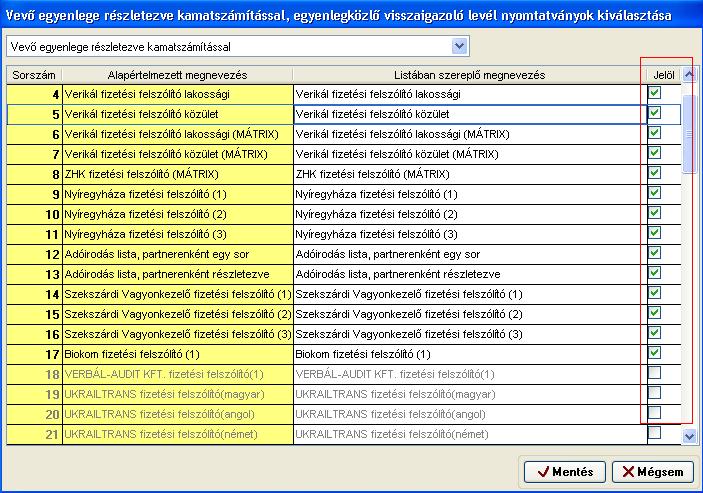The height and width of the screenshot is (493, 703).
Task: Check UKRAILTRANS felszólító(angol) checkbox
Action: [655, 413]
